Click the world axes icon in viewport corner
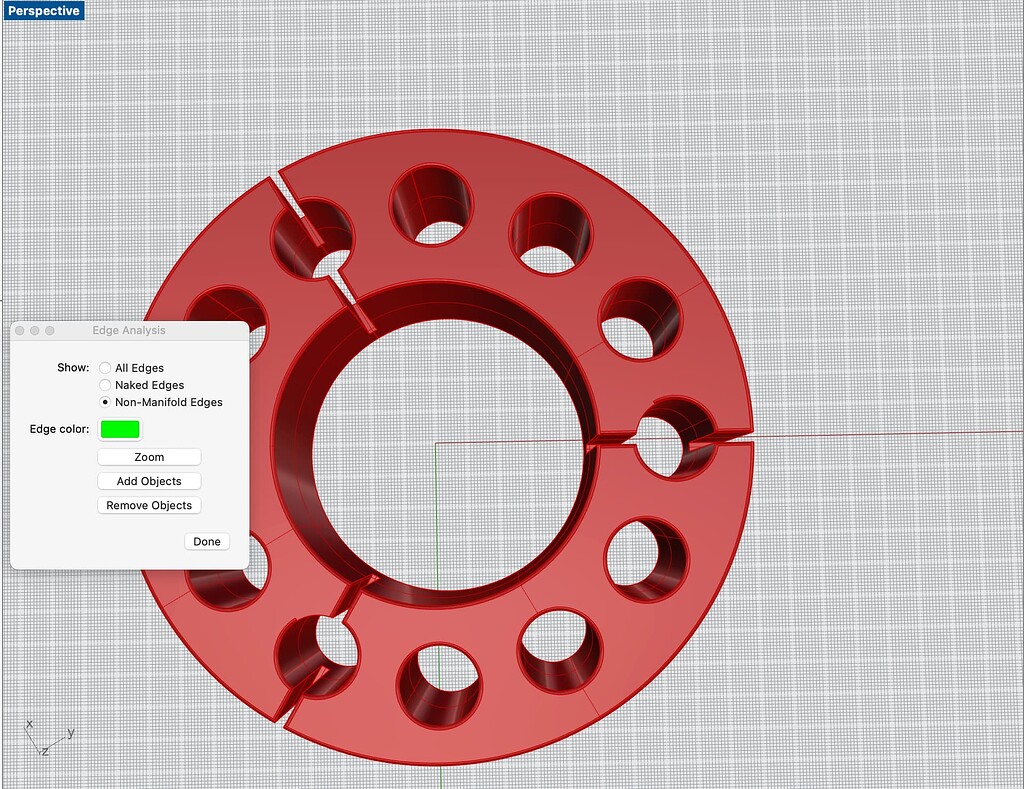Viewport: 1024px width, 789px height. [49, 737]
